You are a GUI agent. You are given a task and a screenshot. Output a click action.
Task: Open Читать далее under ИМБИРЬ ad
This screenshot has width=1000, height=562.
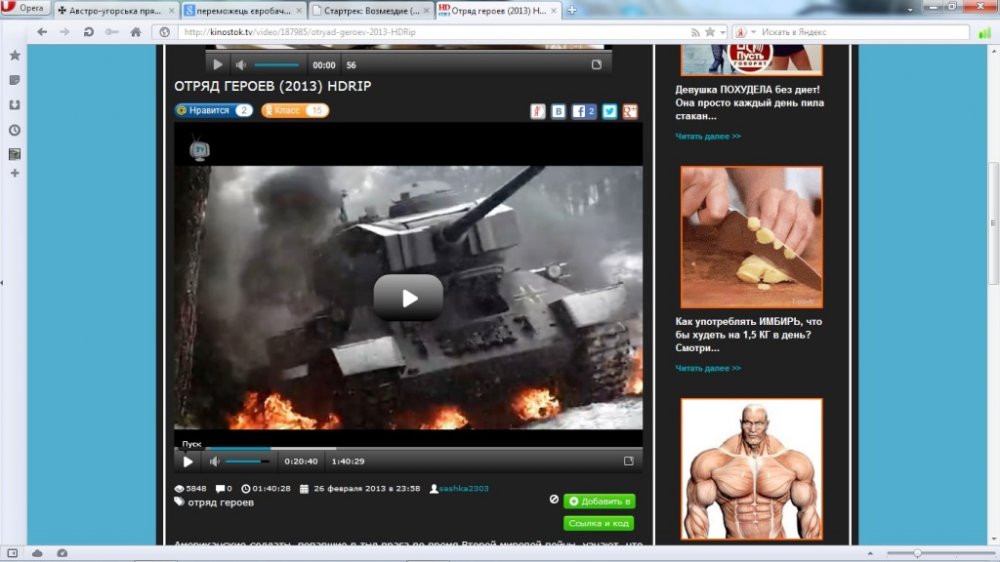tap(708, 368)
